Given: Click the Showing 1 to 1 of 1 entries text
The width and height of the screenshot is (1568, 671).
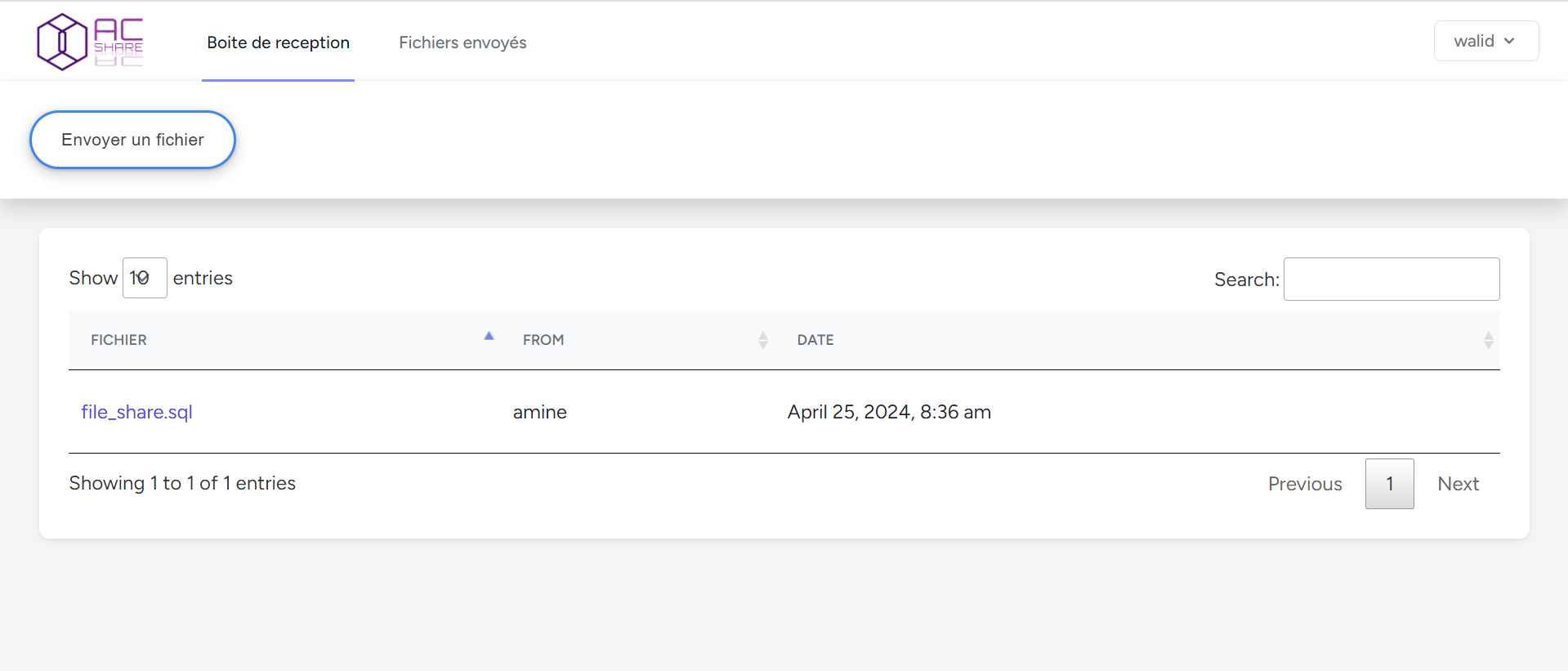Looking at the screenshot, I should (182, 483).
